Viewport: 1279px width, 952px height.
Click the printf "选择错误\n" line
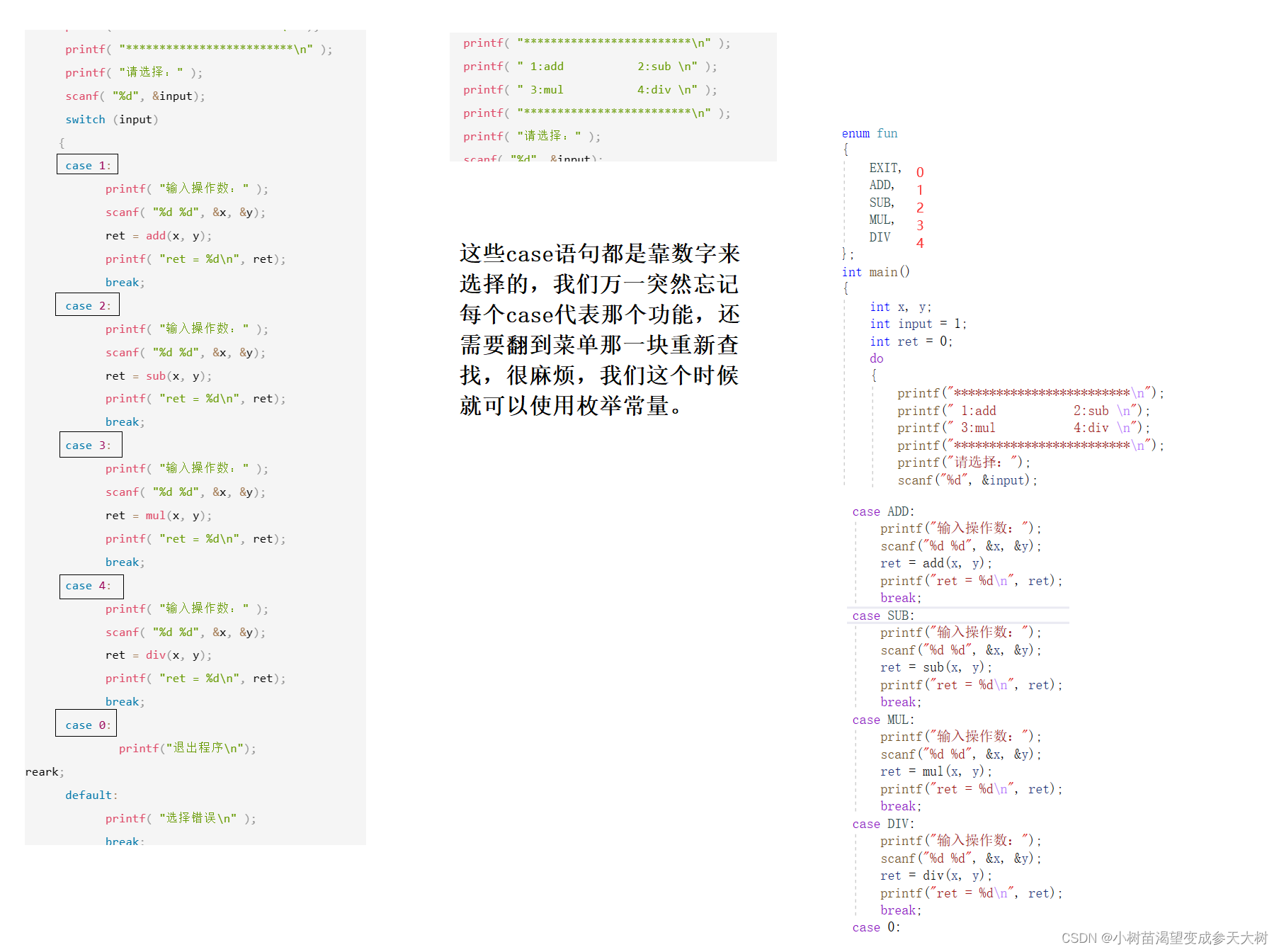[181, 818]
